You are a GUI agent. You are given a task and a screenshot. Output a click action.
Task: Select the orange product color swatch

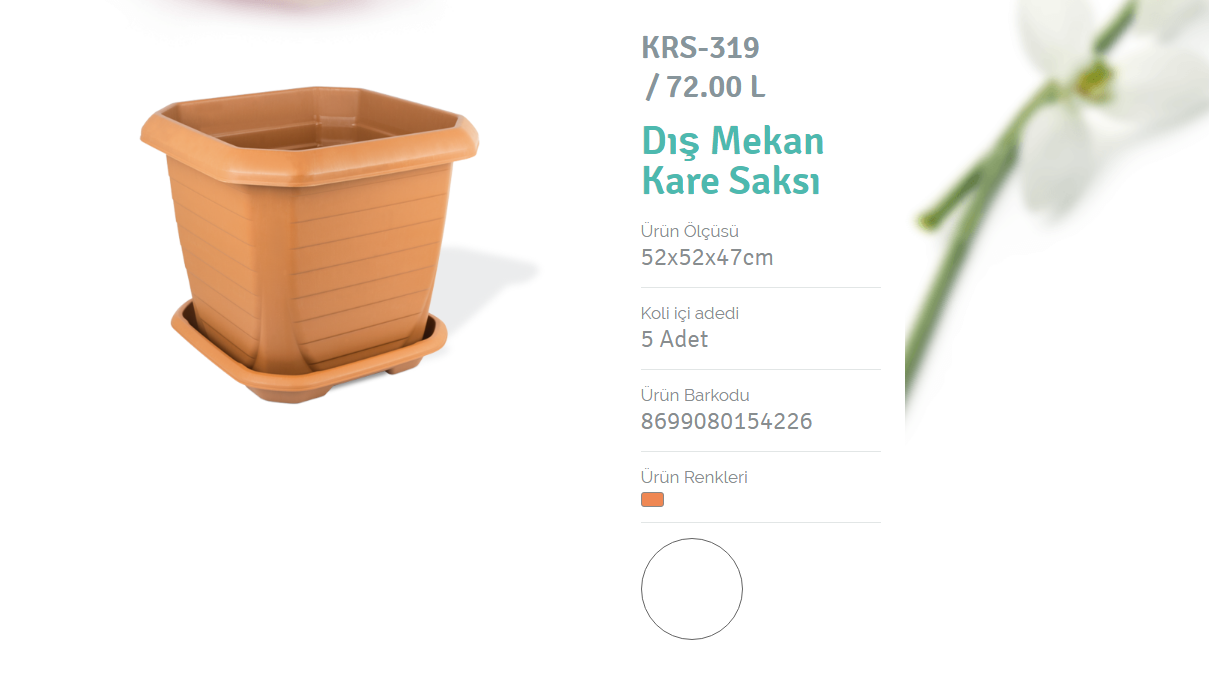click(x=652, y=500)
